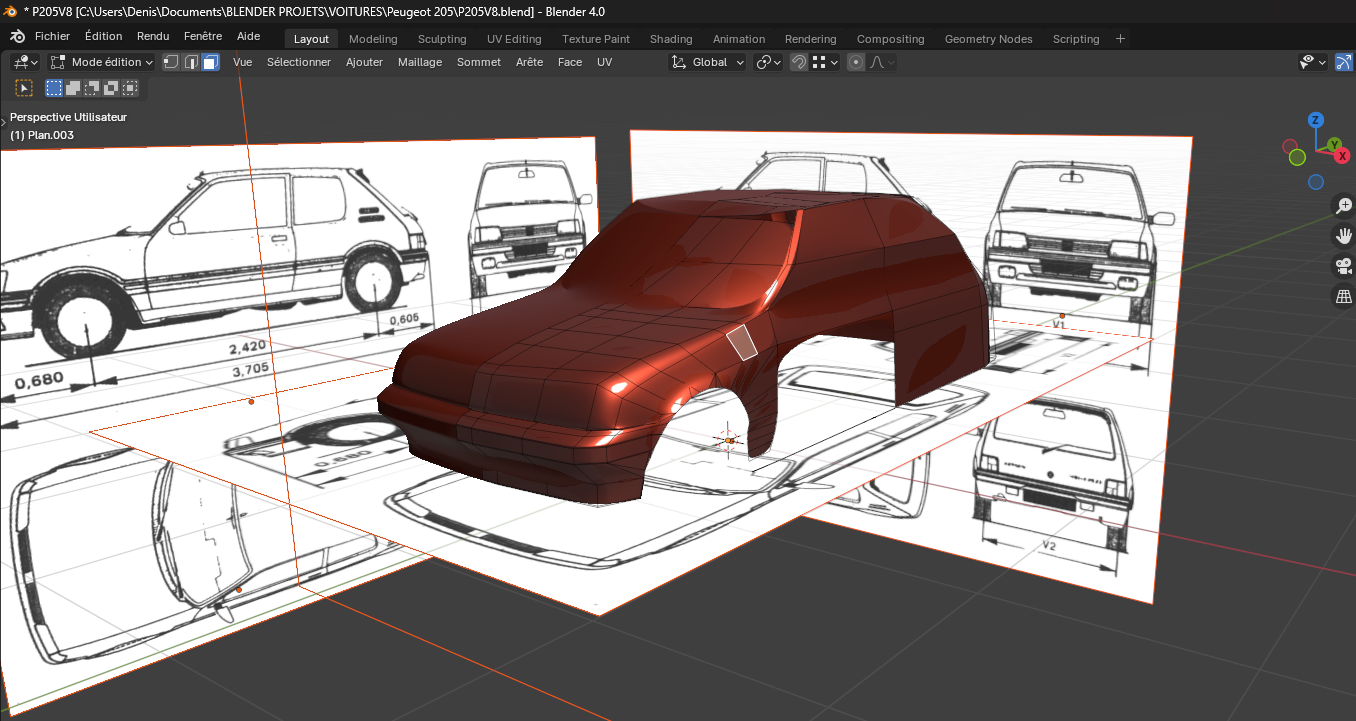
Task: Open the UV menu in viewport header
Action: pos(605,62)
